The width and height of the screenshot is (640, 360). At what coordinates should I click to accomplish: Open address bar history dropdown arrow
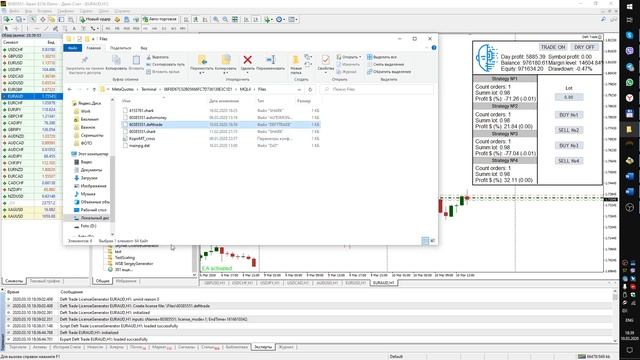pos(299,89)
